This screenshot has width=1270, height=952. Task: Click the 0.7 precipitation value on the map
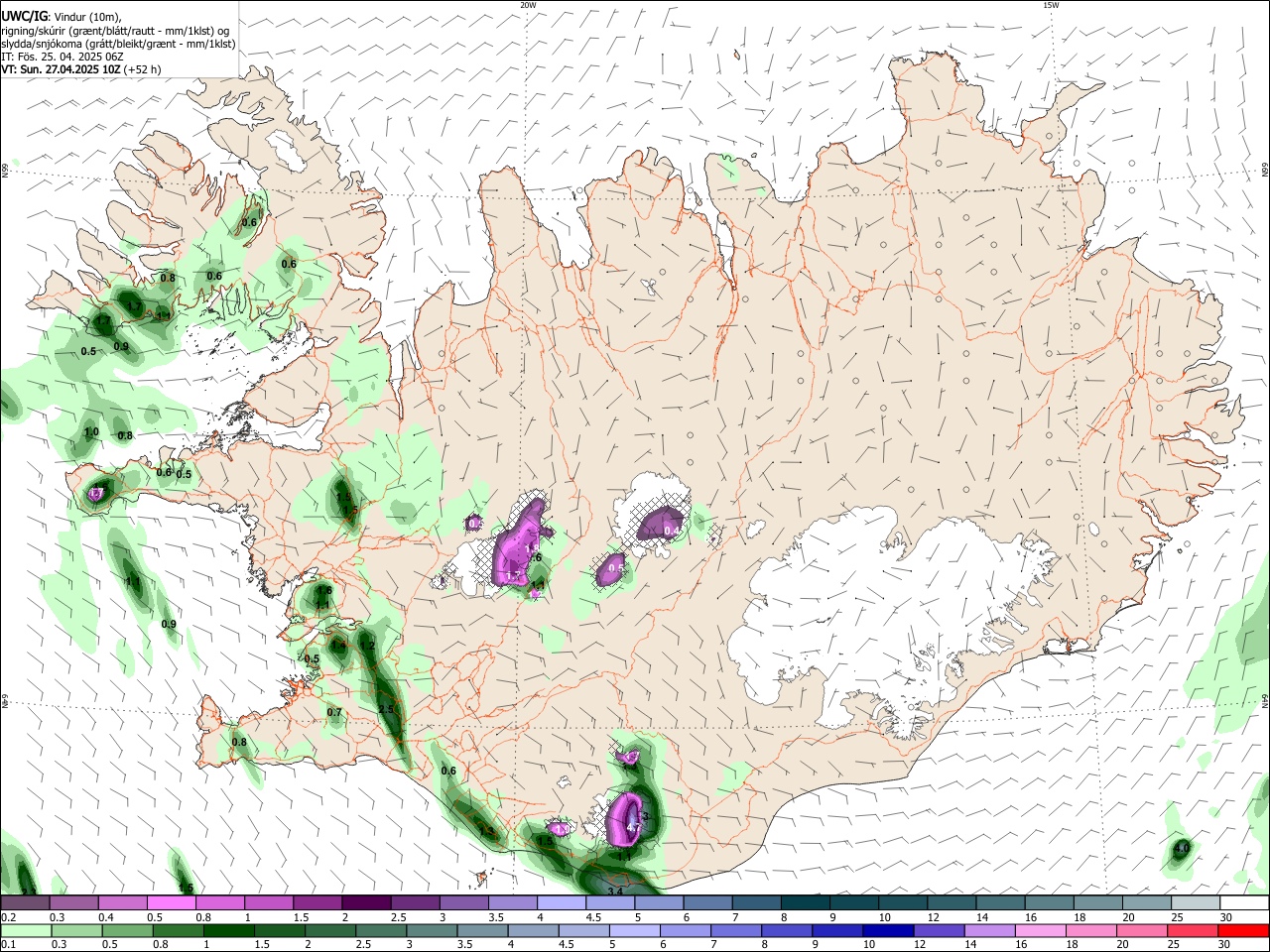point(334,712)
